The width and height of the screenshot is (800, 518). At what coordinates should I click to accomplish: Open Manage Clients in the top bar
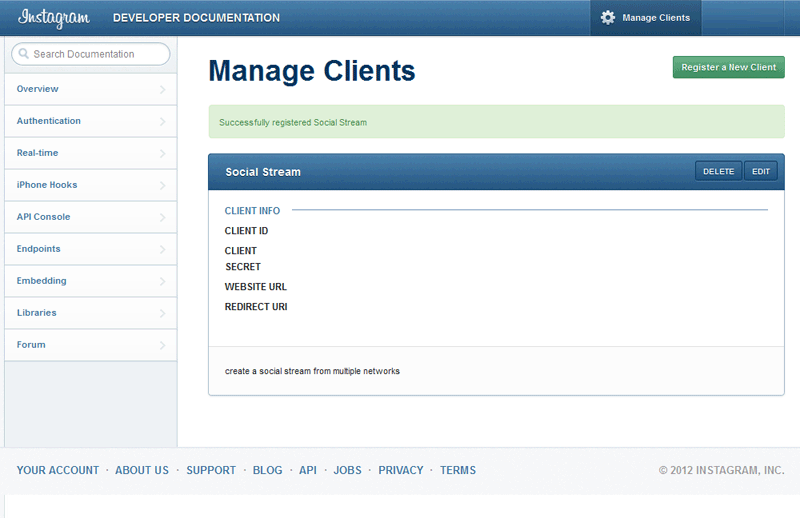pos(655,18)
